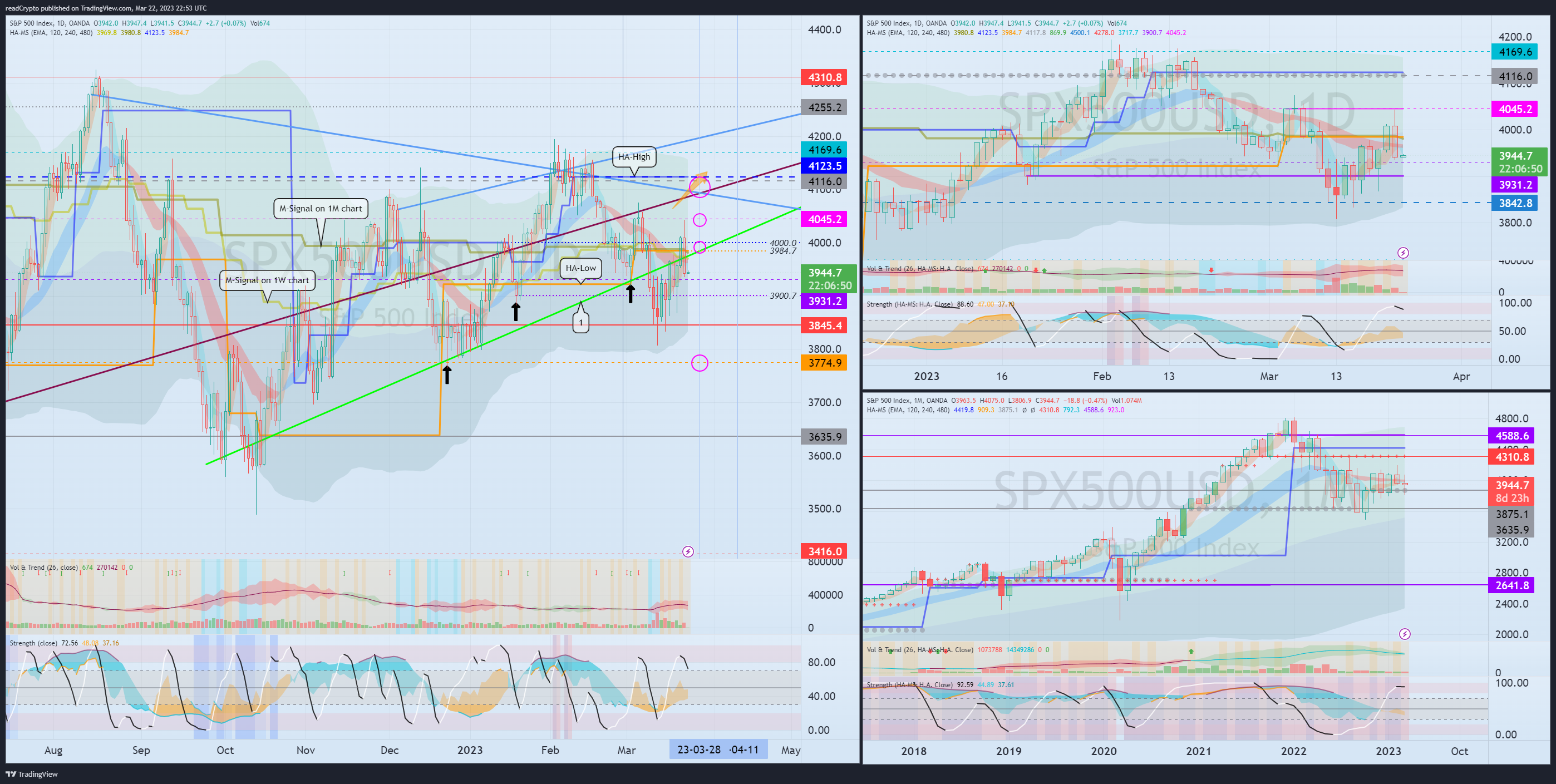Click the purple 4588.6 label in the monthly chart

[1511, 436]
